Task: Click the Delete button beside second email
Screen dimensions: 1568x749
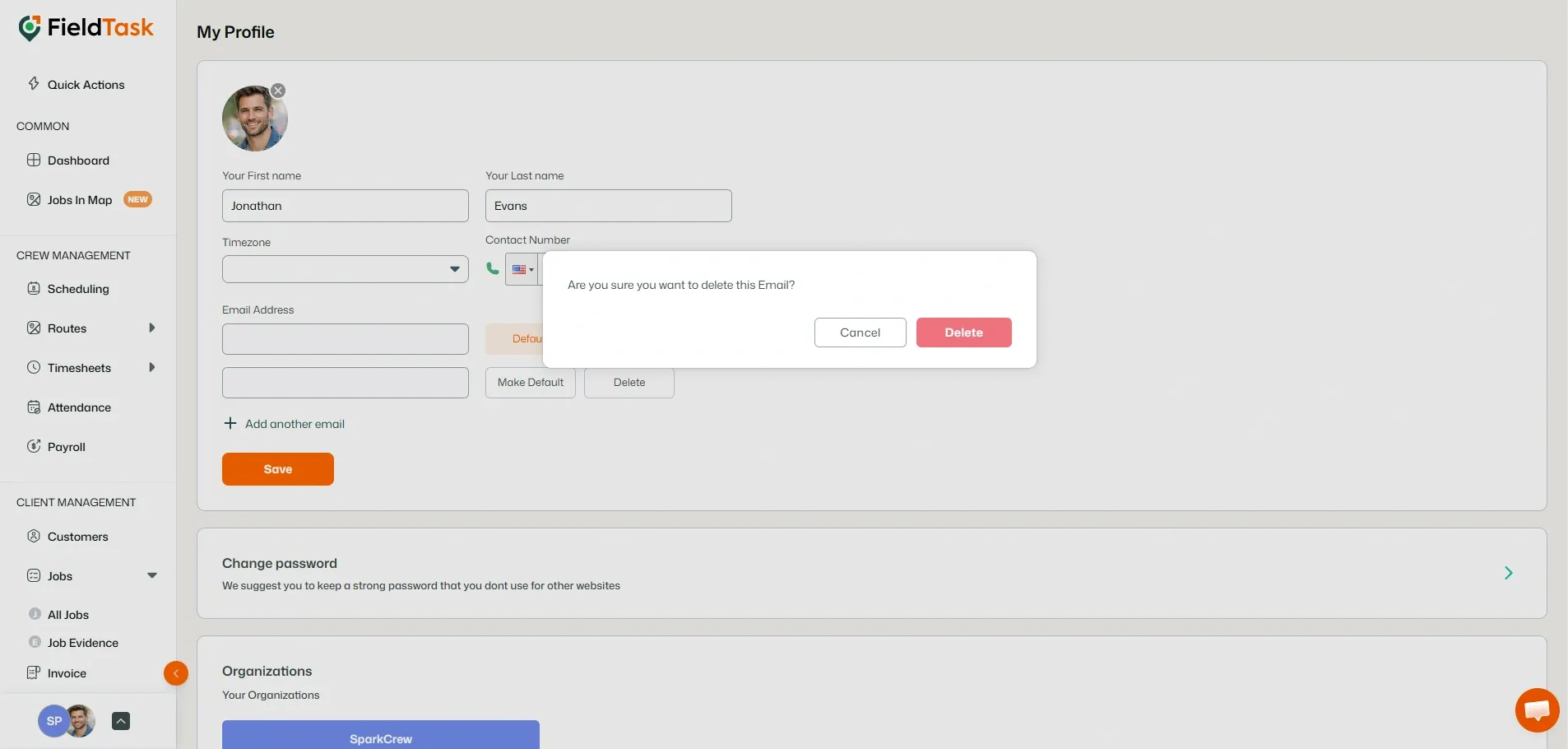Action: coord(629,383)
